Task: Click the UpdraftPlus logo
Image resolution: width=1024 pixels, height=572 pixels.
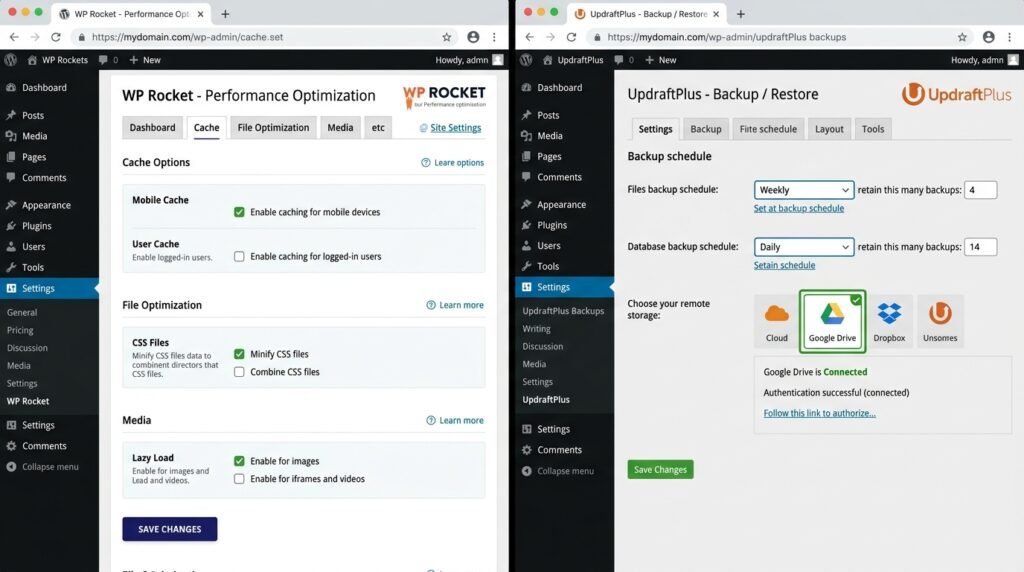Action: (x=956, y=94)
